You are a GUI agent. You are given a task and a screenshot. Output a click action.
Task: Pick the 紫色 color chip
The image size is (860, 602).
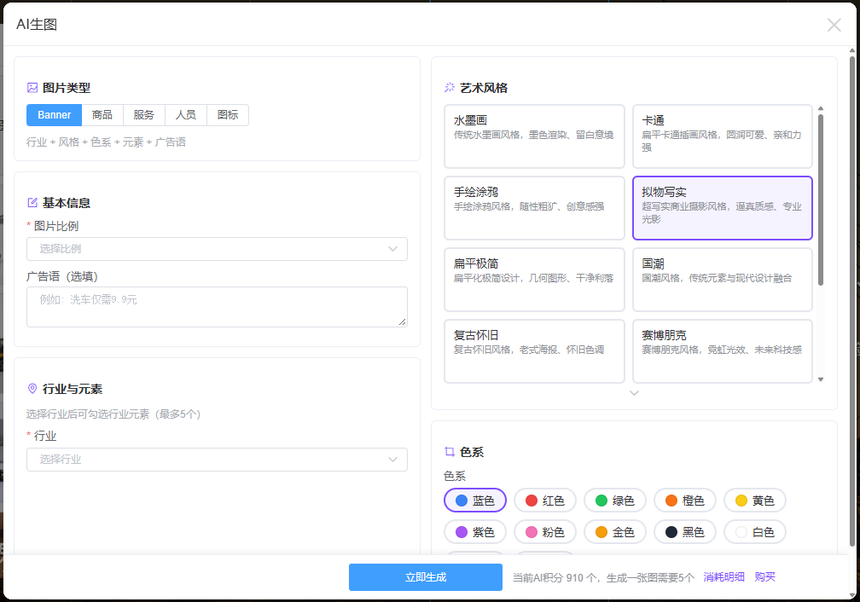coord(475,532)
